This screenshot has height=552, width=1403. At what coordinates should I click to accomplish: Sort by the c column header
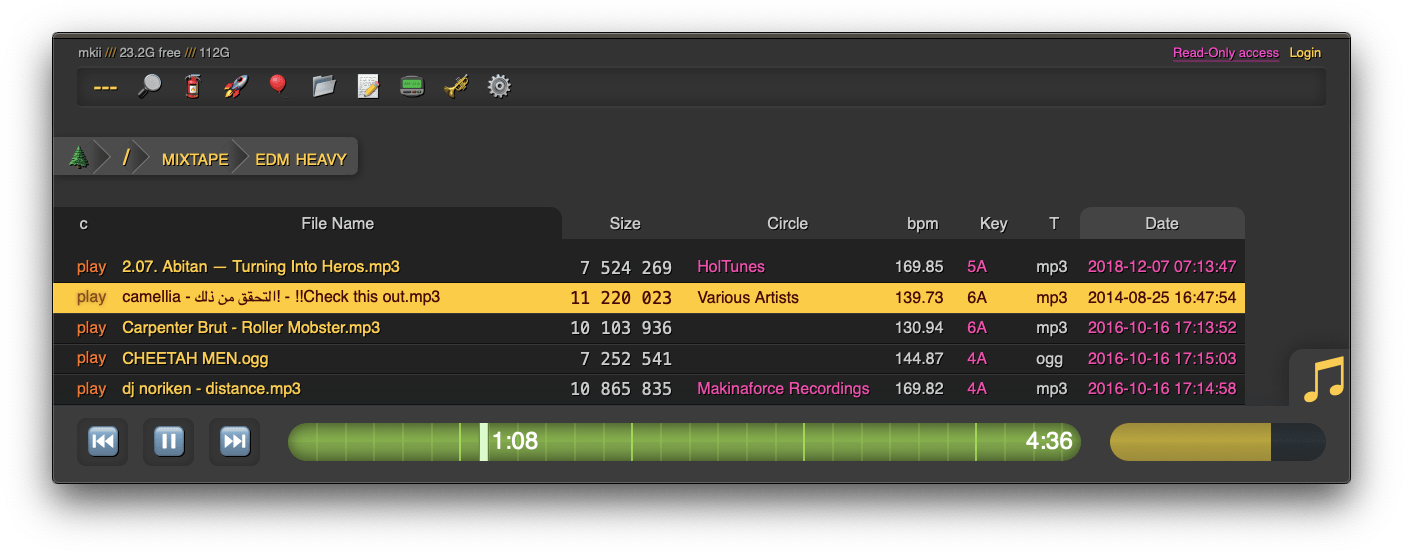click(x=84, y=224)
